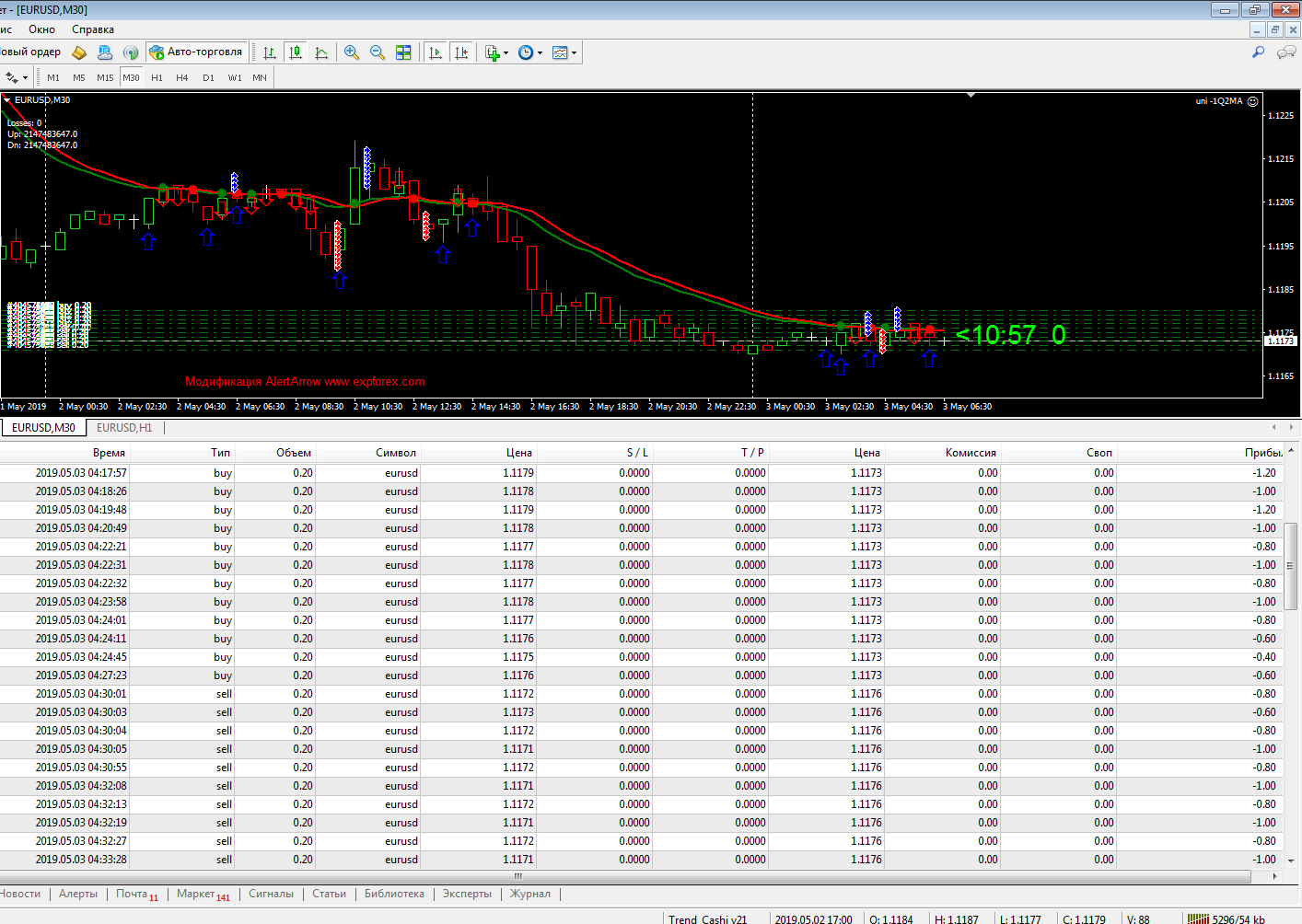Click the zoom in magnifier icon
1302x924 pixels.
point(352,52)
